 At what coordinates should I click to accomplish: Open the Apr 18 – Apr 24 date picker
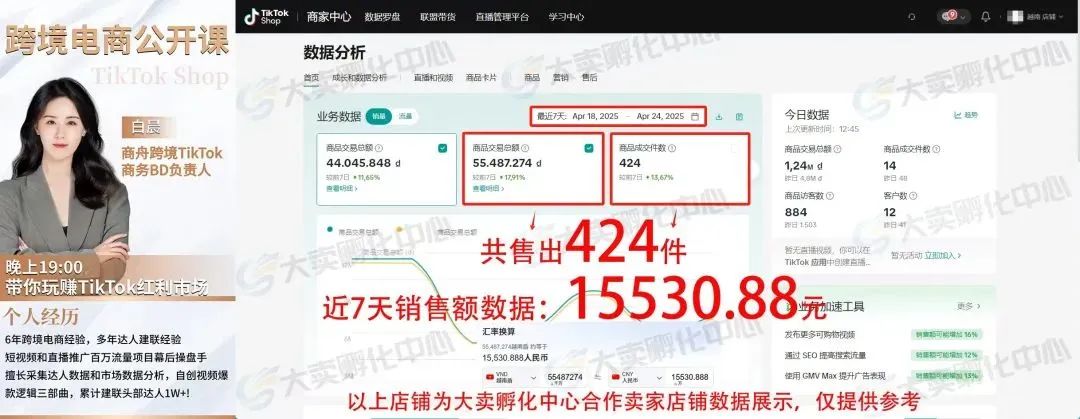pos(619,116)
